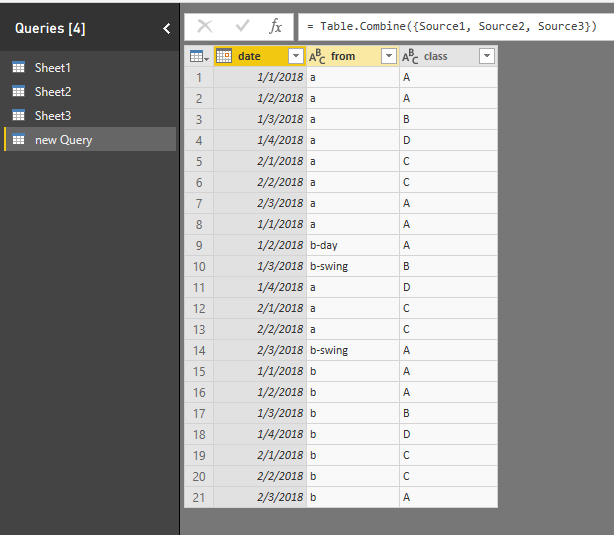Select the class column header
The image size is (614, 535).
click(x=448, y=56)
